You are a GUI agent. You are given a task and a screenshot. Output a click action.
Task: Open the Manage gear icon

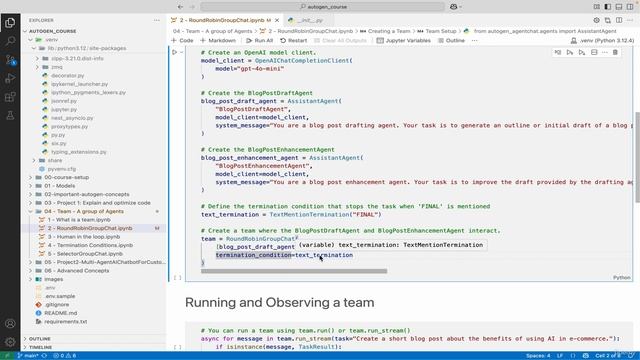10,342
